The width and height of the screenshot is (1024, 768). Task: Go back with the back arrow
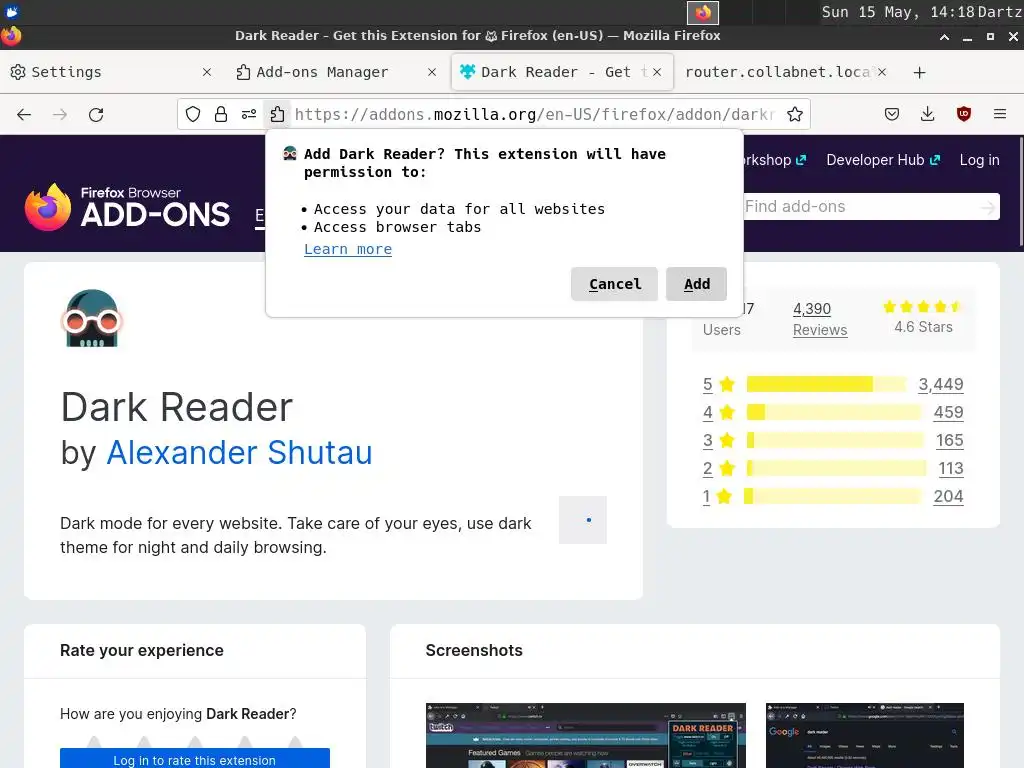point(24,115)
